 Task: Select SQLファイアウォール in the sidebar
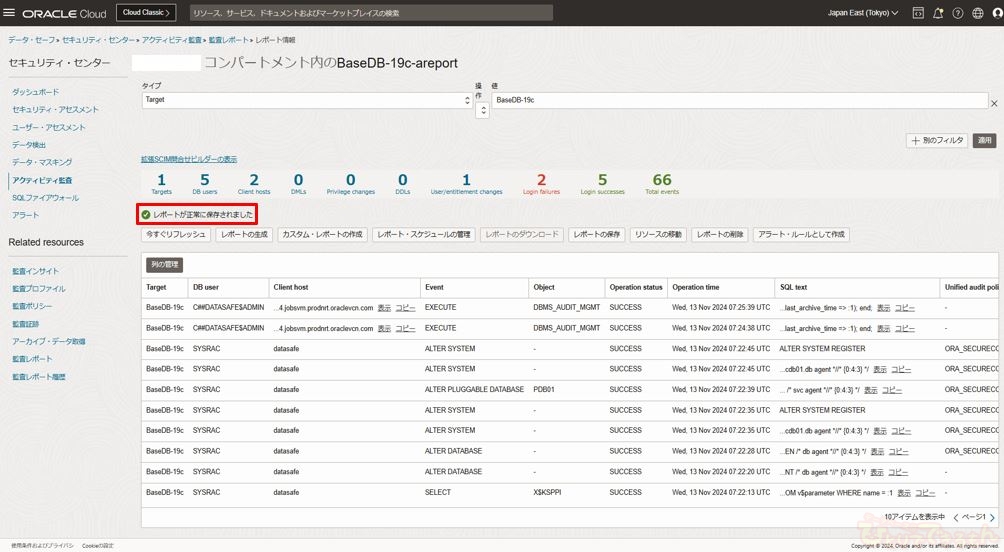[45, 198]
